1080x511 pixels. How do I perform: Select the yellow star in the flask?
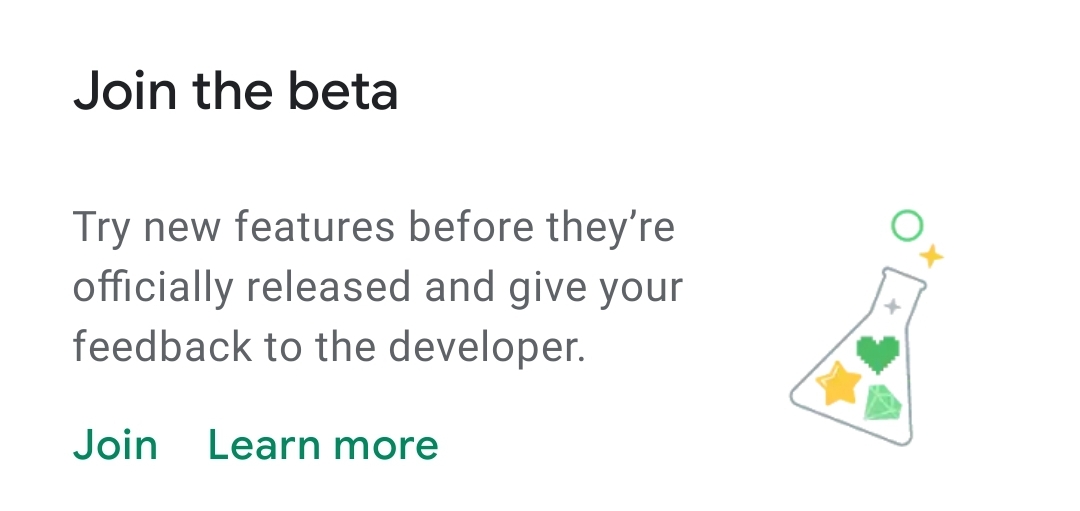838,385
